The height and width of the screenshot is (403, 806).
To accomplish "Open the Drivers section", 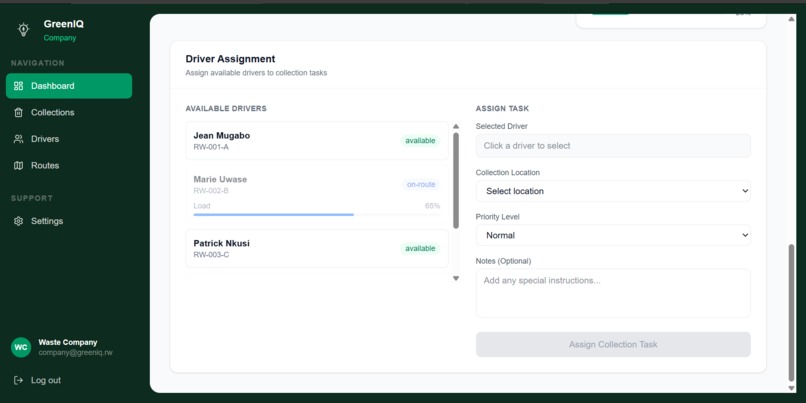I will pyautogui.click(x=69, y=139).
